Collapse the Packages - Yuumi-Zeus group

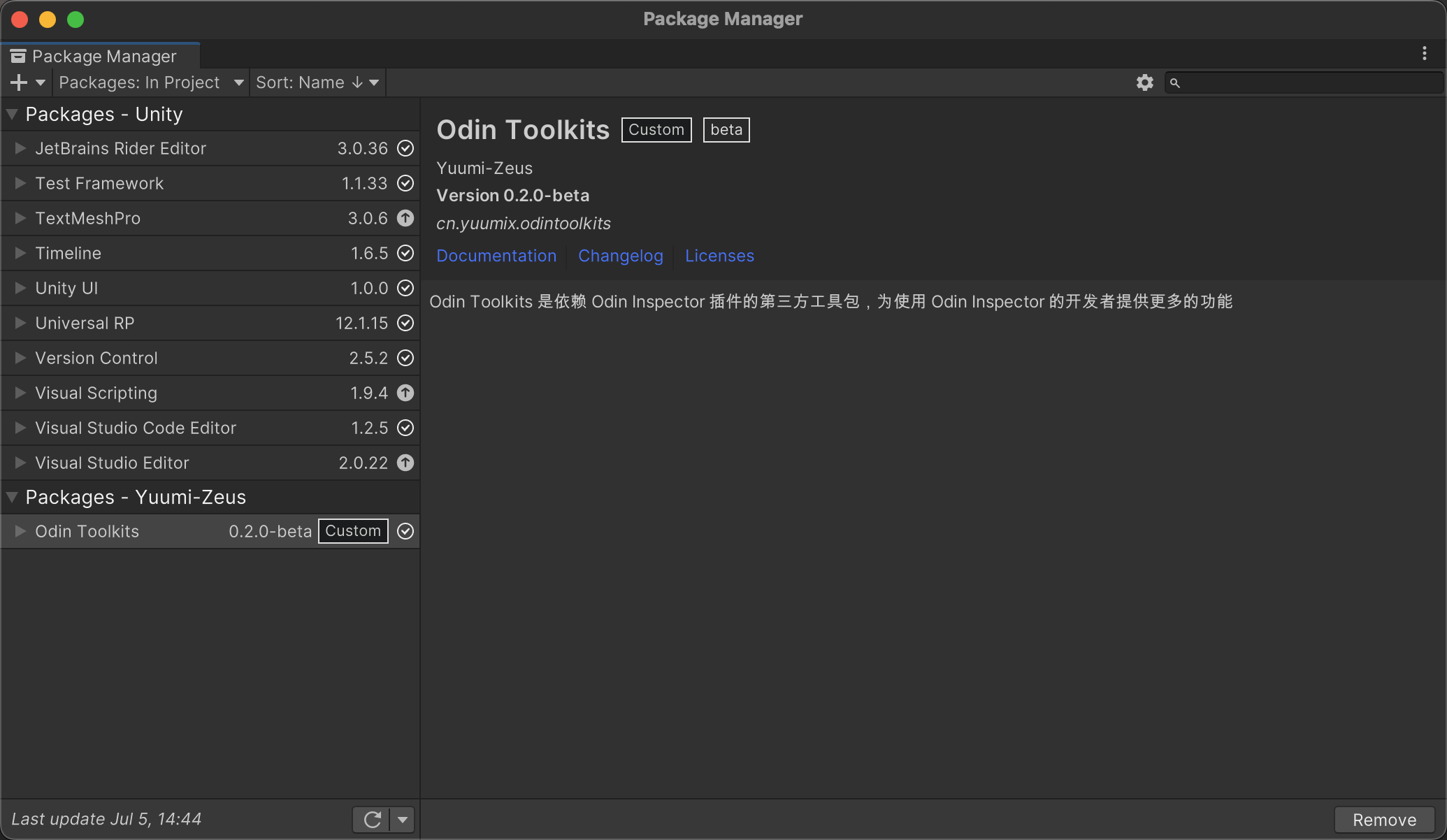[x=12, y=497]
